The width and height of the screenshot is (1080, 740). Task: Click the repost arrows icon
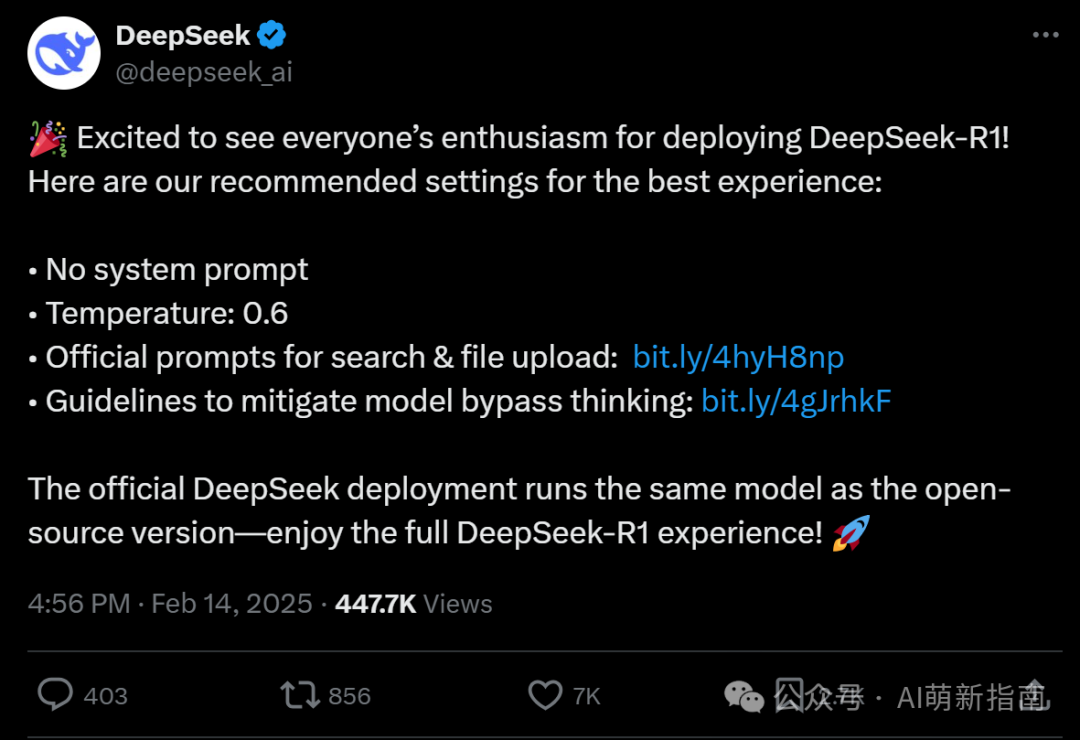[x=299, y=695]
